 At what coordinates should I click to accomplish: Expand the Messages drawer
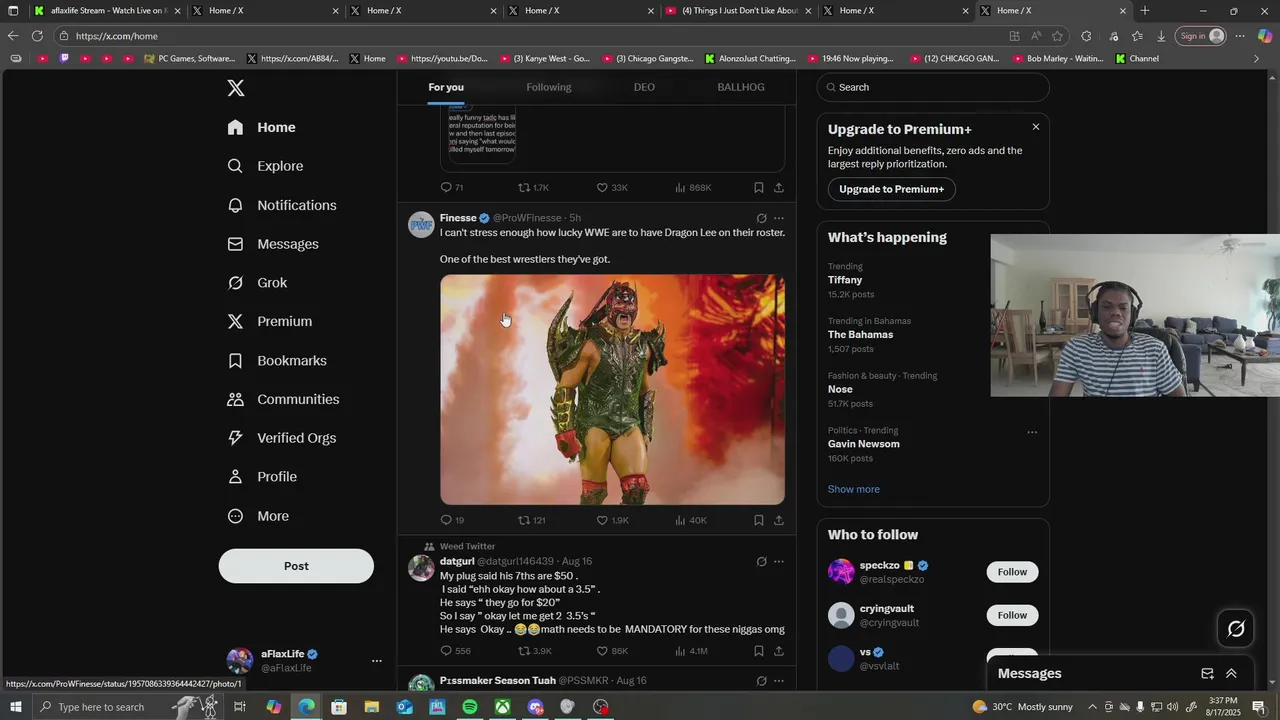click(1231, 674)
